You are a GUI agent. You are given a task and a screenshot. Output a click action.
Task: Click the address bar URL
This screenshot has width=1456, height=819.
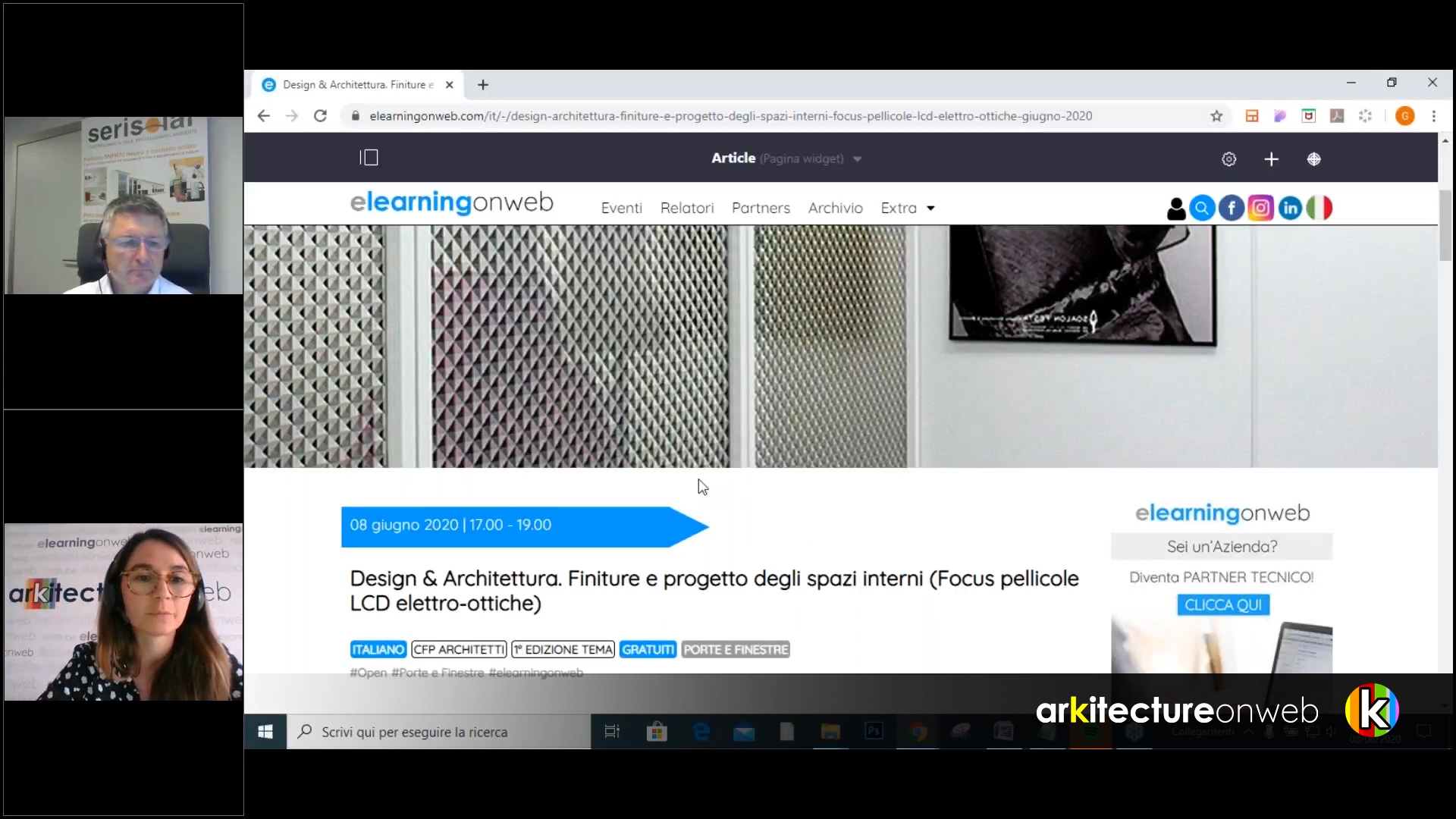pos(730,116)
